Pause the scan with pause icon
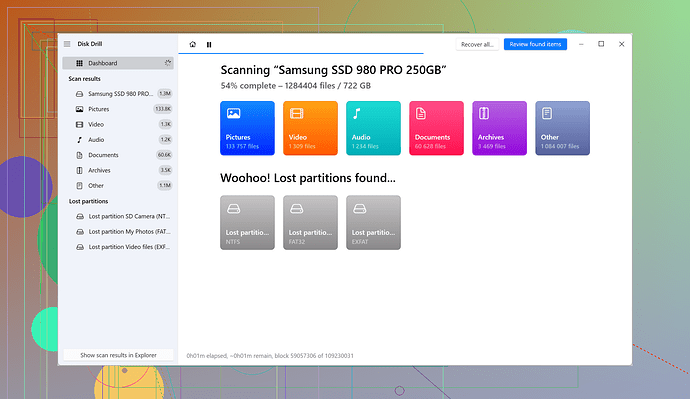 (x=209, y=44)
